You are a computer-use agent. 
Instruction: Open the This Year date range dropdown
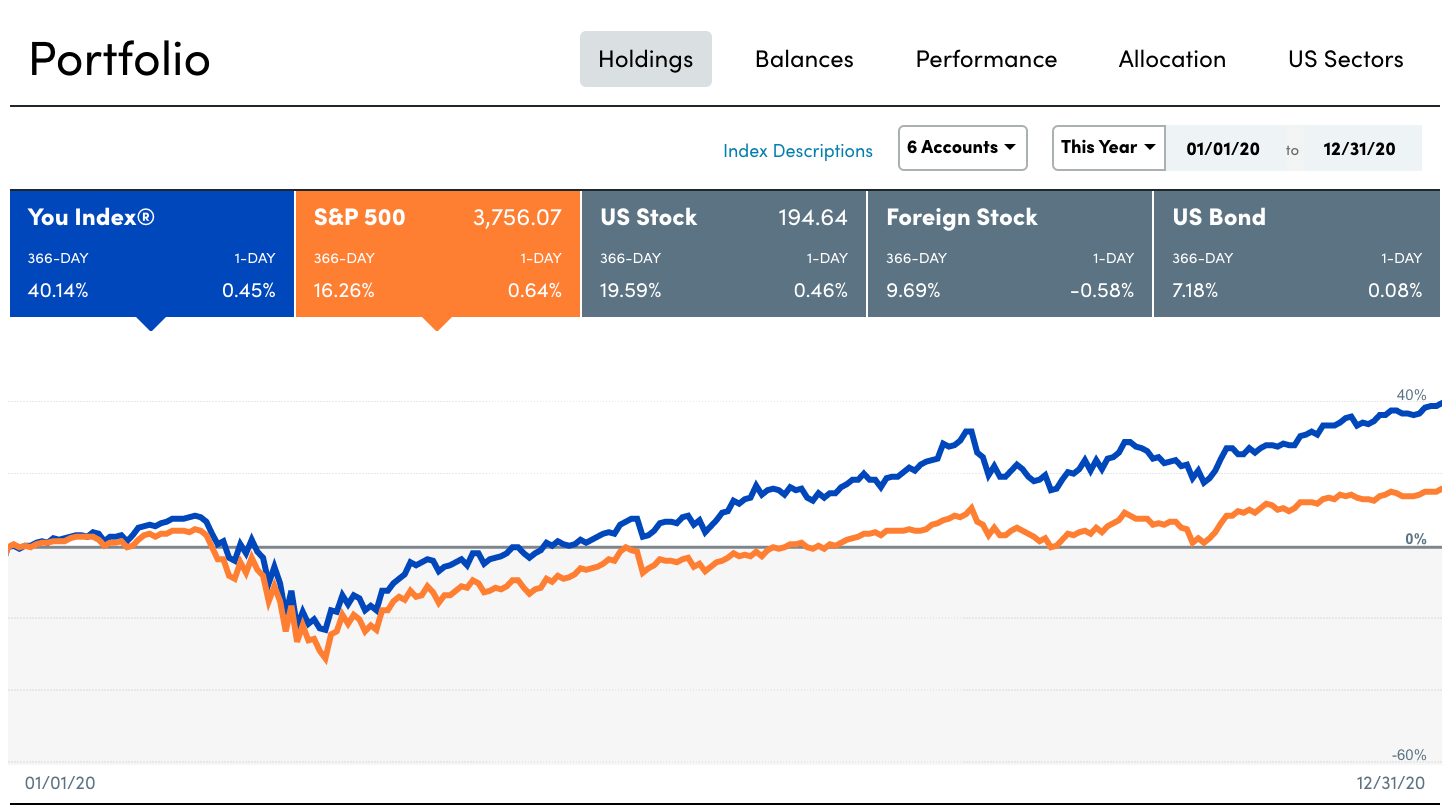point(1109,147)
